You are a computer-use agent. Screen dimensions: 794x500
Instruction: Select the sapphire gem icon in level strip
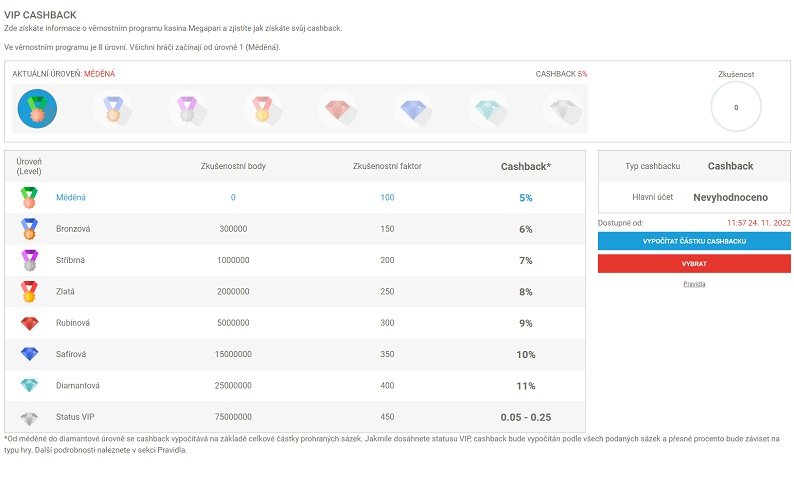tap(412, 108)
